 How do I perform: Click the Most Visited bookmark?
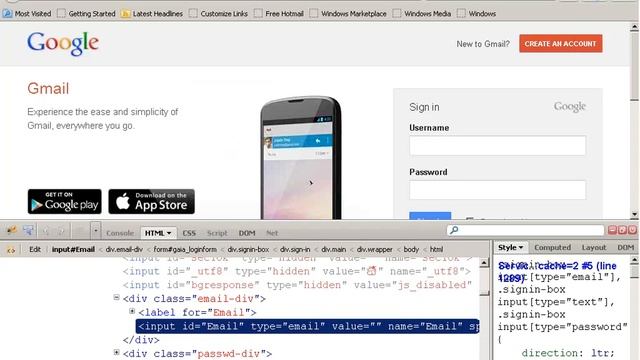[x=27, y=13]
